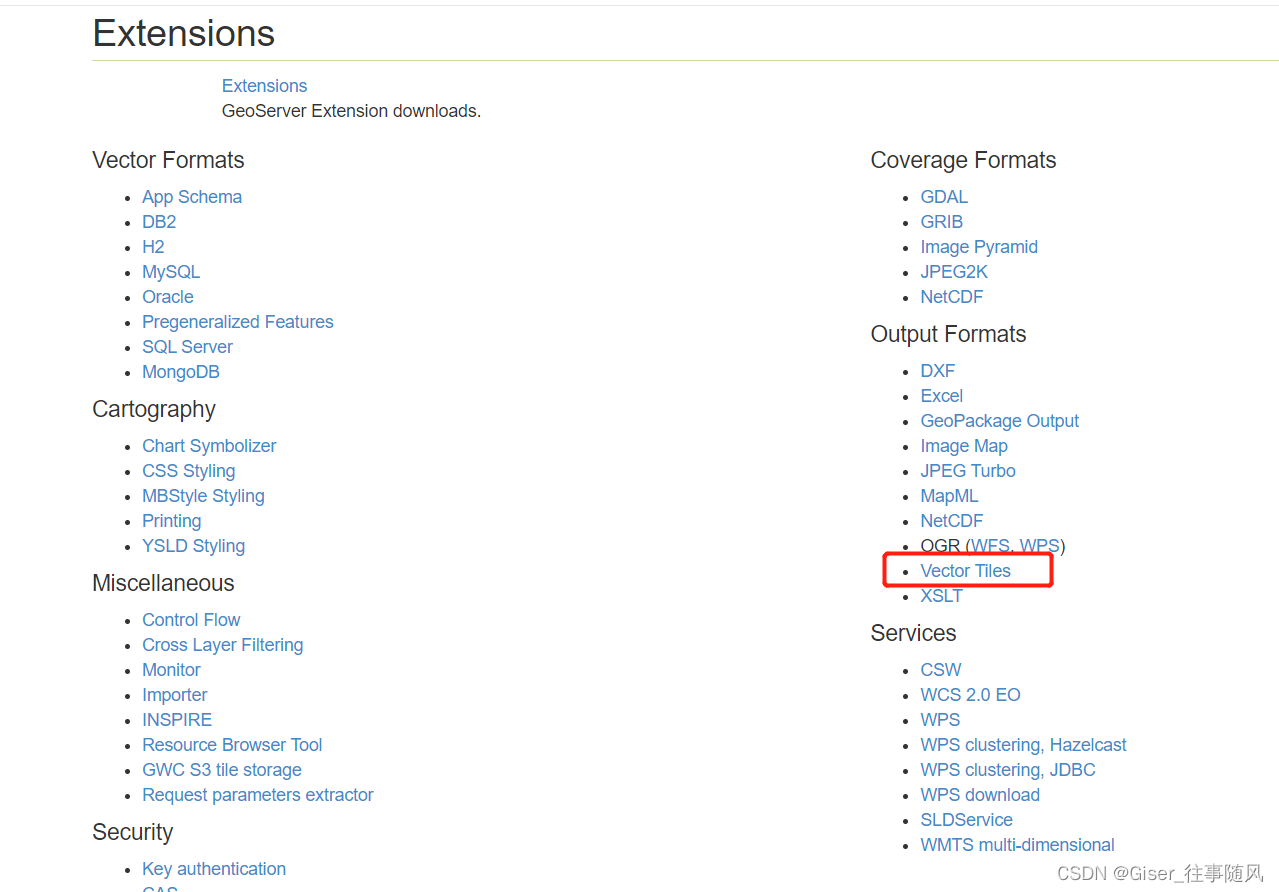
Task: Select the WPS clustering, Hazelcast link
Action: click(x=1023, y=745)
